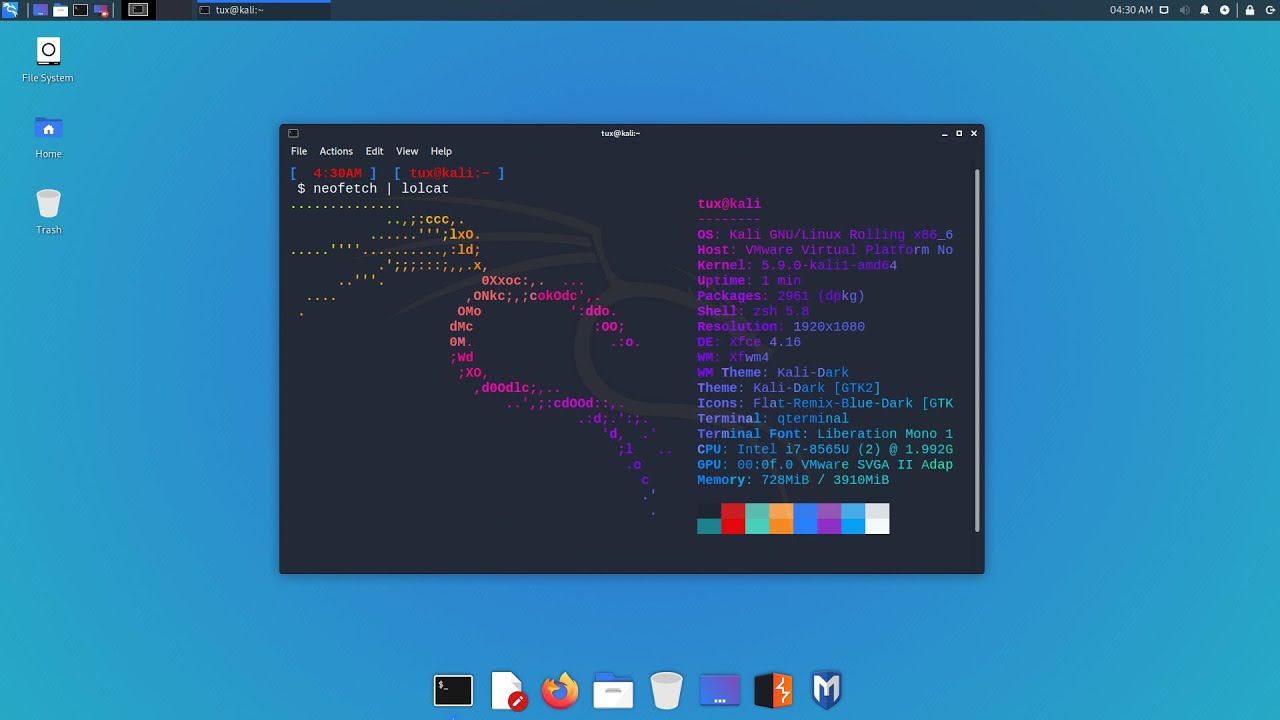
Task: Click the red color block in neofetch palette
Action: 733,518
